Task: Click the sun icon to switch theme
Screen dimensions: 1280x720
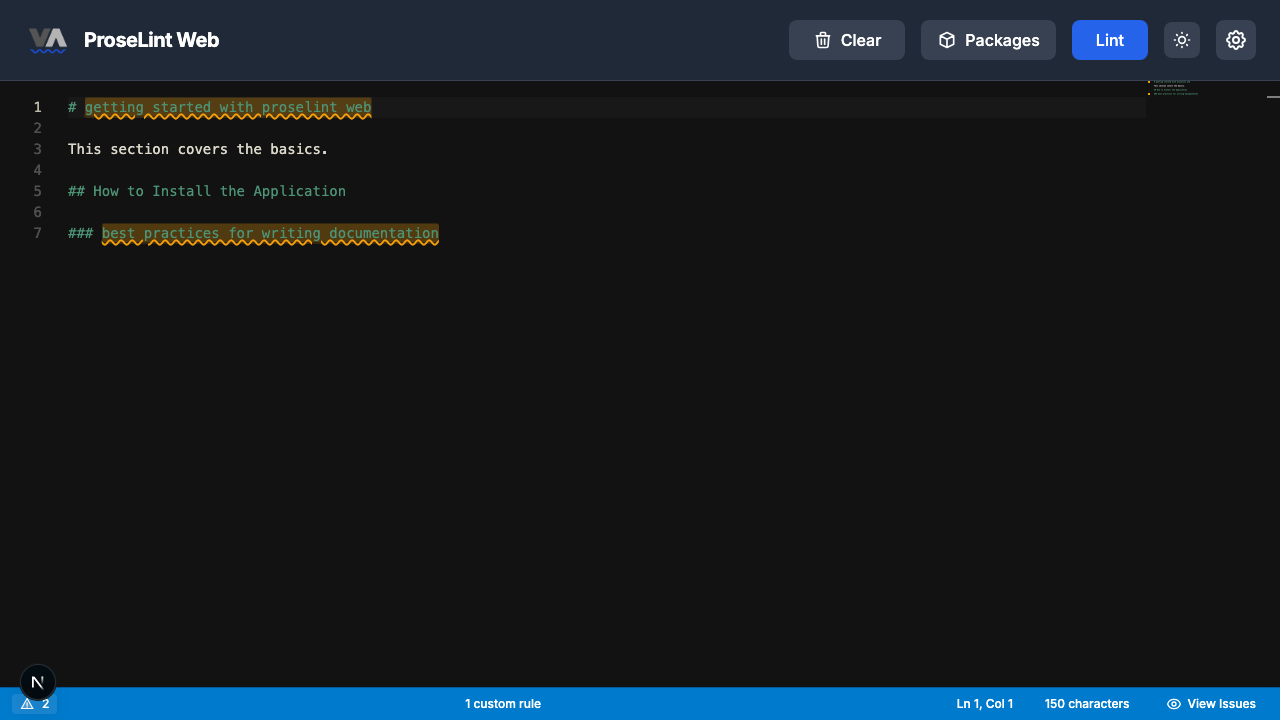Action: (1181, 40)
